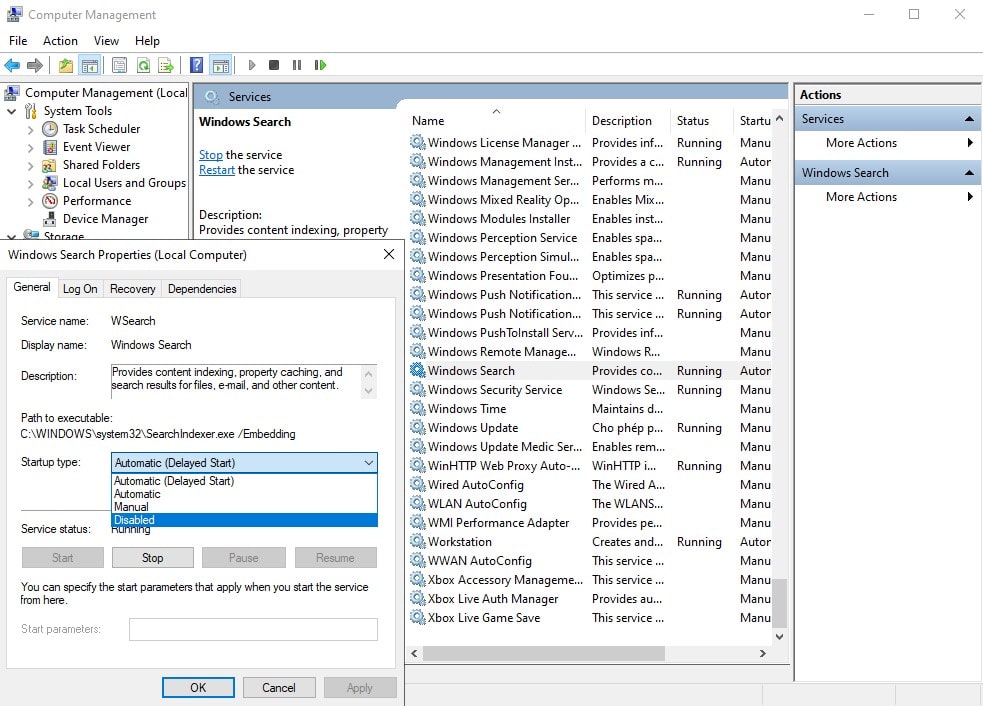
Task: Click the Local Users and Groups icon
Action: click(50, 182)
